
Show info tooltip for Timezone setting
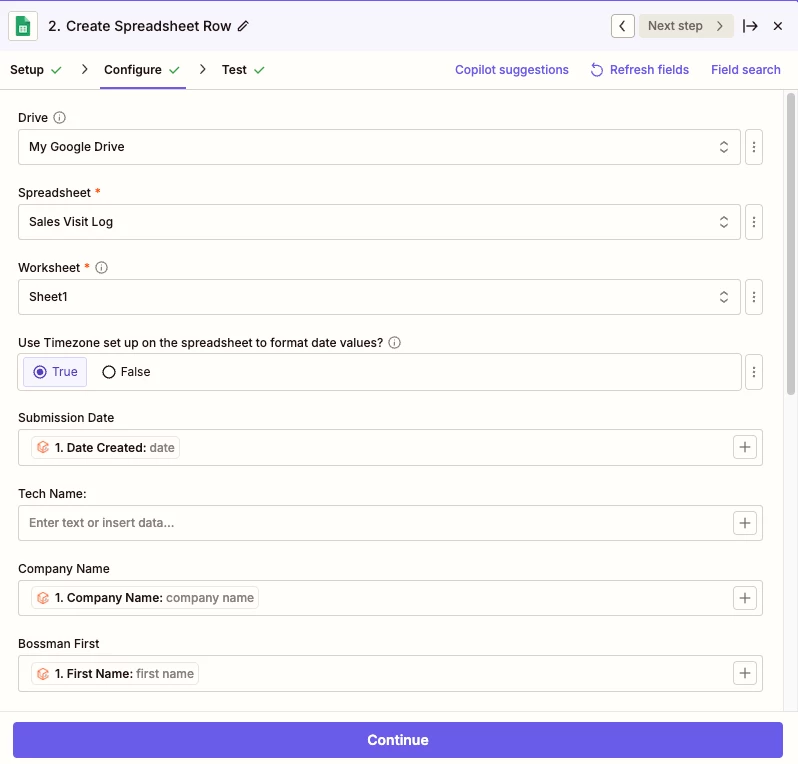(x=394, y=343)
